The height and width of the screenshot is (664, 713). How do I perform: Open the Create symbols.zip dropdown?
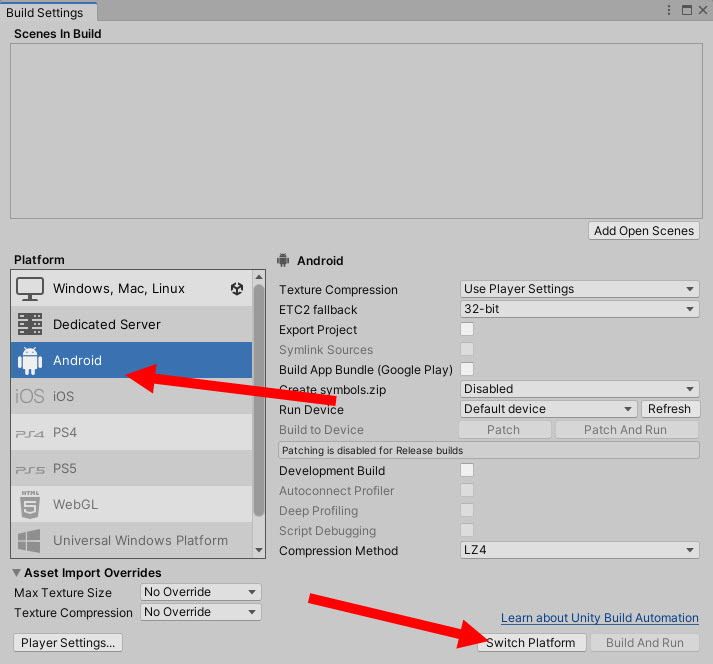click(579, 389)
